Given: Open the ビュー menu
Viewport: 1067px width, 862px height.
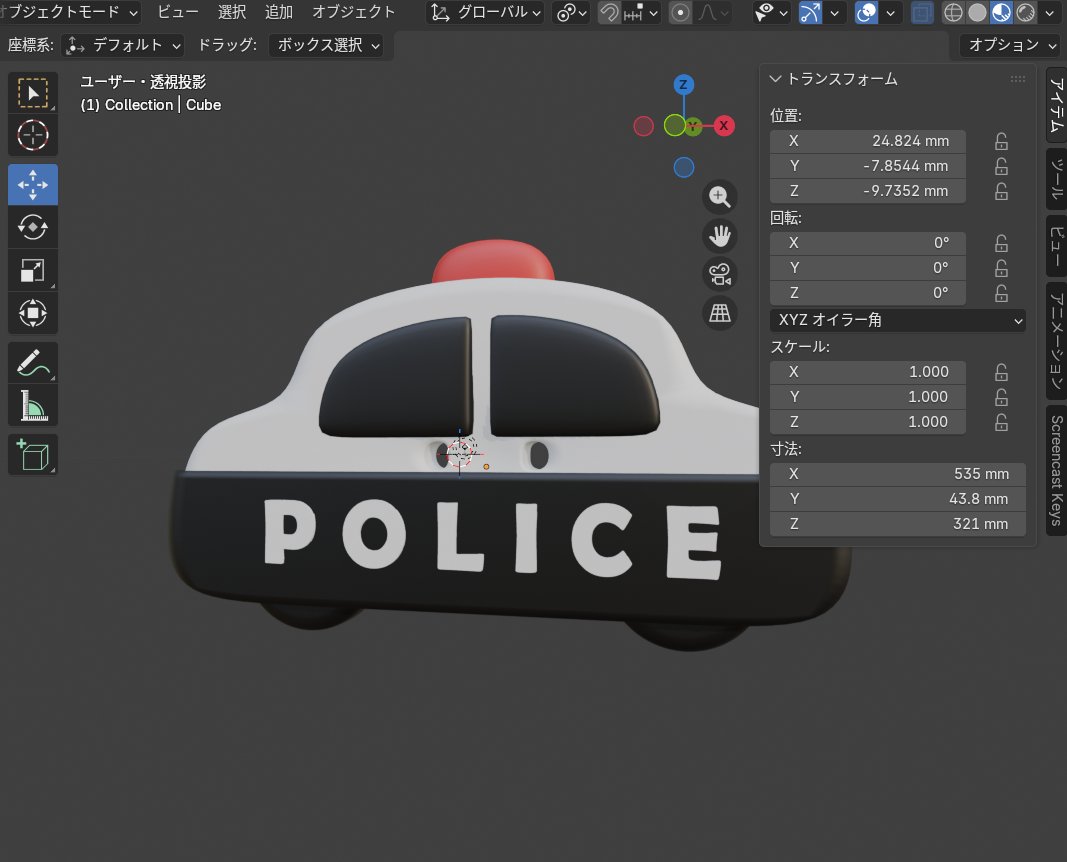Looking at the screenshot, I should pyautogui.click(x=178, y=12).
